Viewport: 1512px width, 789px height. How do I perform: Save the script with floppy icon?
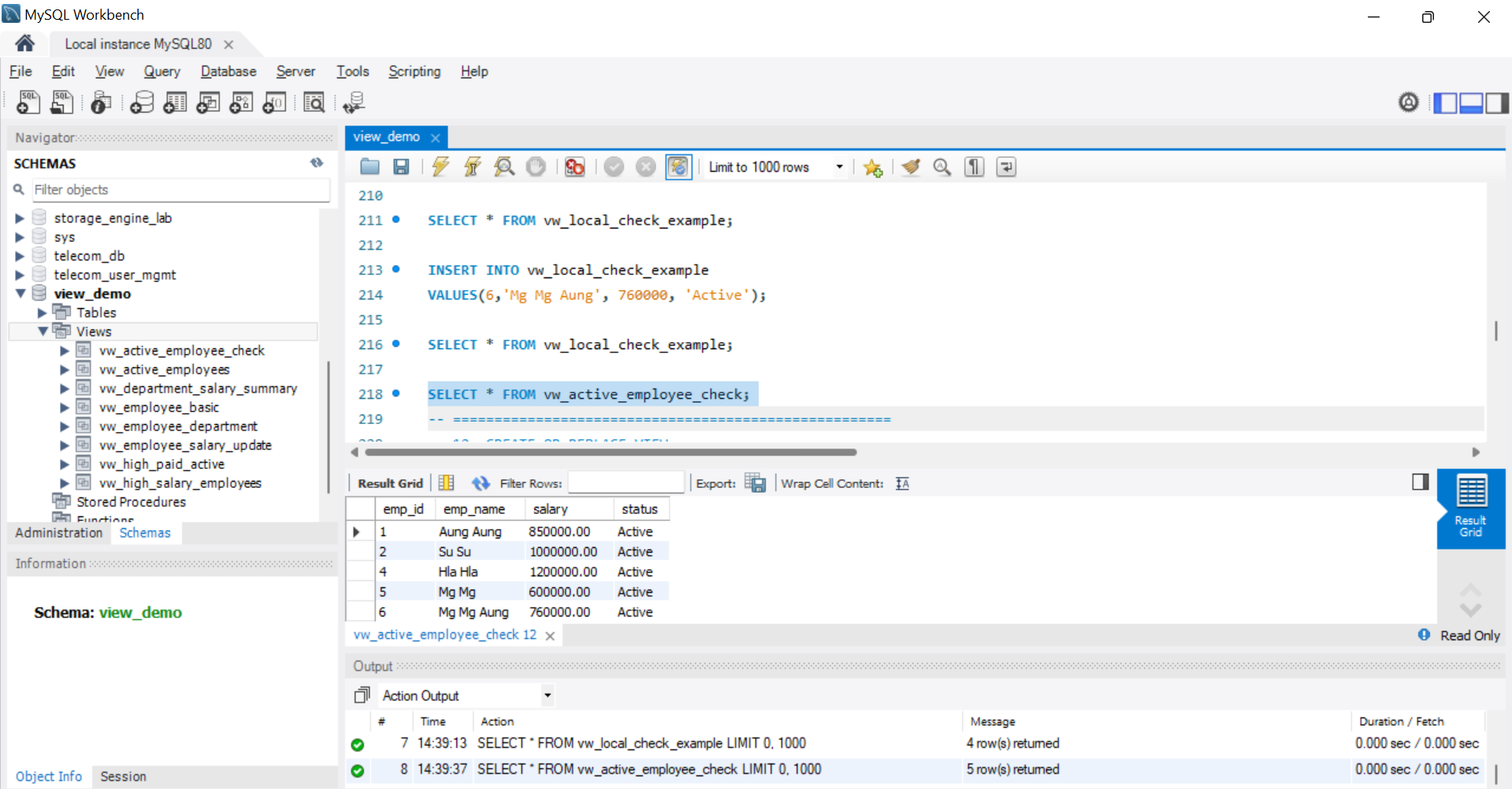[x=401, y=166]
